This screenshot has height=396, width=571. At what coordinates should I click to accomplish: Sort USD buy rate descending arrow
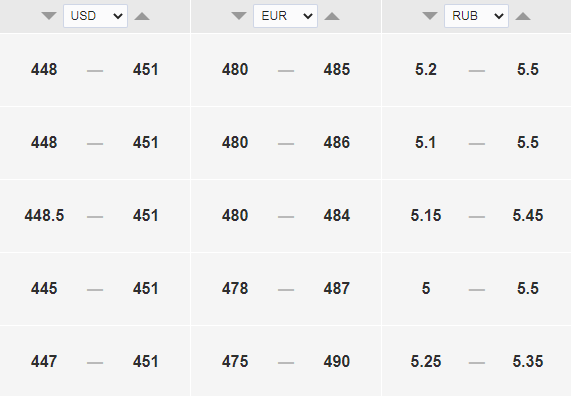[49, 16]
